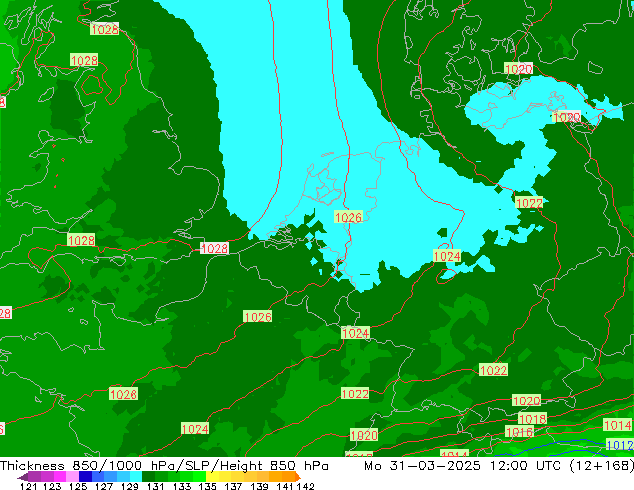The height and width of the screenshot is (490, 634).
Task: Click the '1018' label just above 1016
Action: [x=532, y=419]
